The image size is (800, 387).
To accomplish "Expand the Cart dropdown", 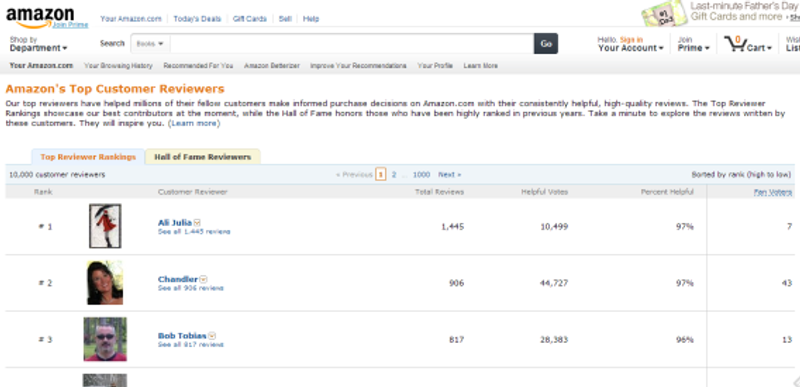I will [759, 48].
